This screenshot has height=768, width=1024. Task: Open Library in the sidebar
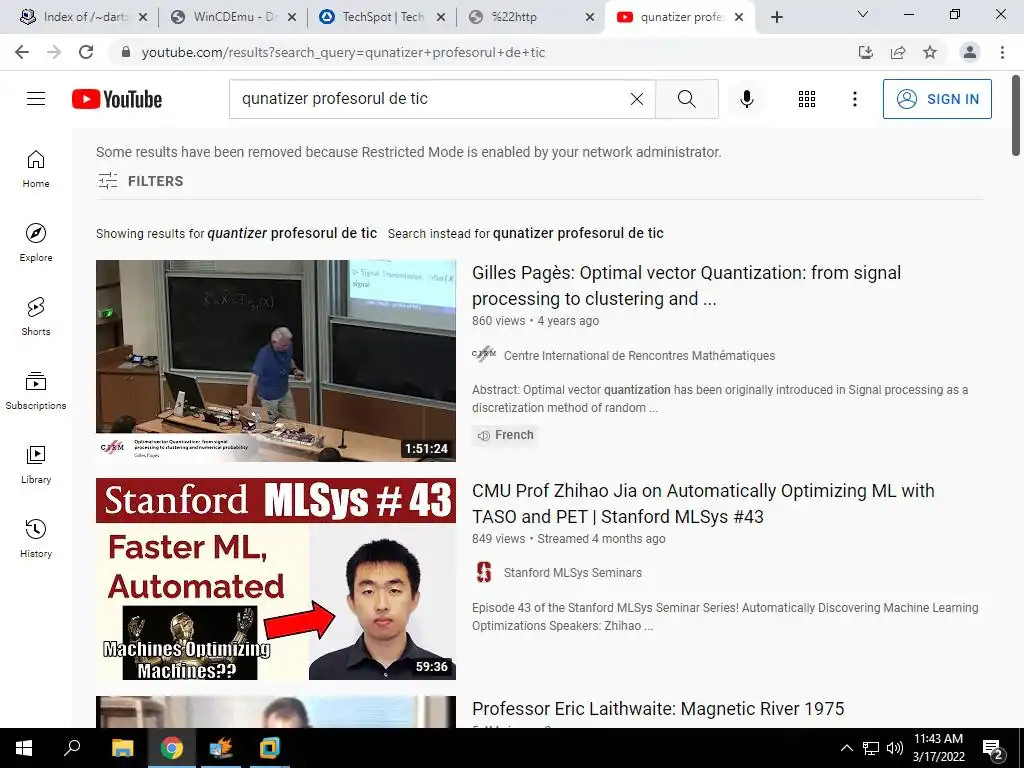click(36, 464)
